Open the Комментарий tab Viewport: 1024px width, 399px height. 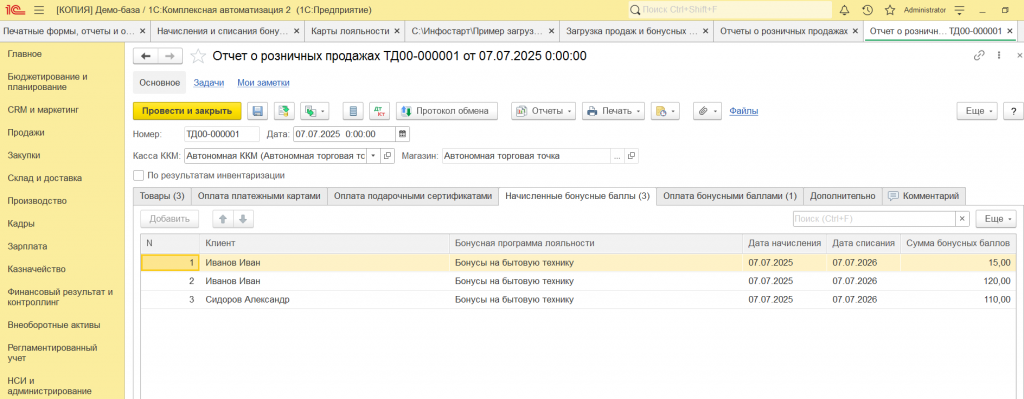(x=923, y=196)
